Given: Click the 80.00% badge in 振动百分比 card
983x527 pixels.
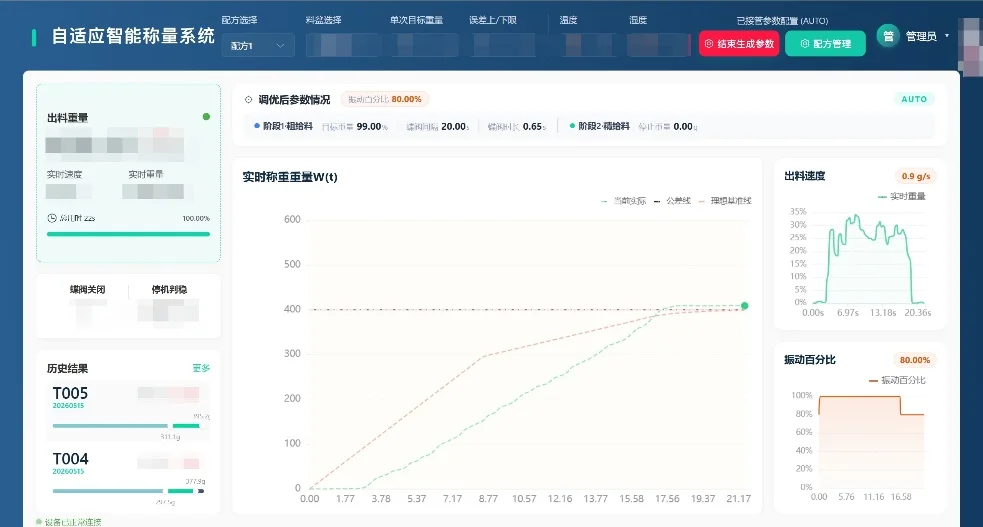Looking at the screenshot, I should point(915,360).
